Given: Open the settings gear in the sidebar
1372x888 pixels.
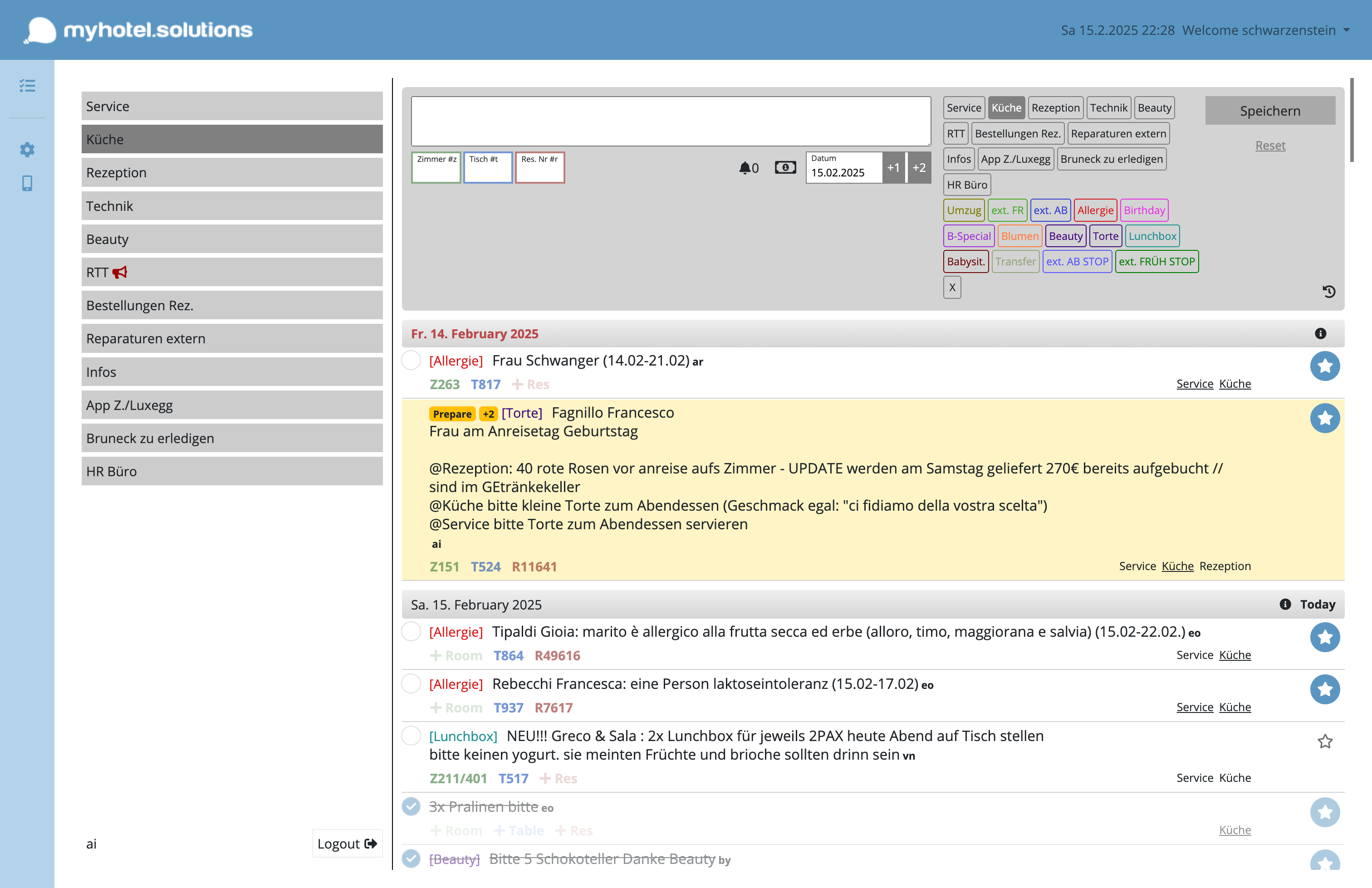Looking at the screenshot, I should click(26, 149).
